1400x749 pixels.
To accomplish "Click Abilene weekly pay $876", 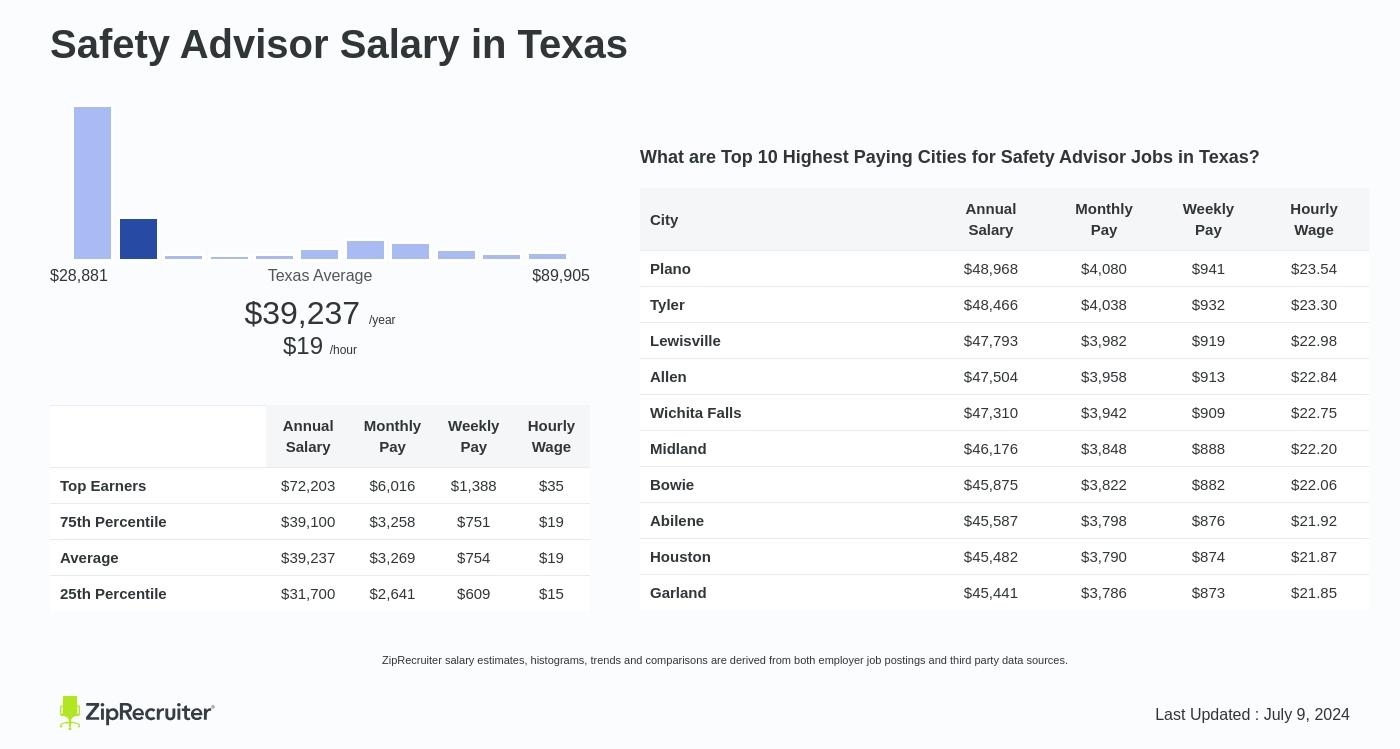I will (x=1208, y=521).
